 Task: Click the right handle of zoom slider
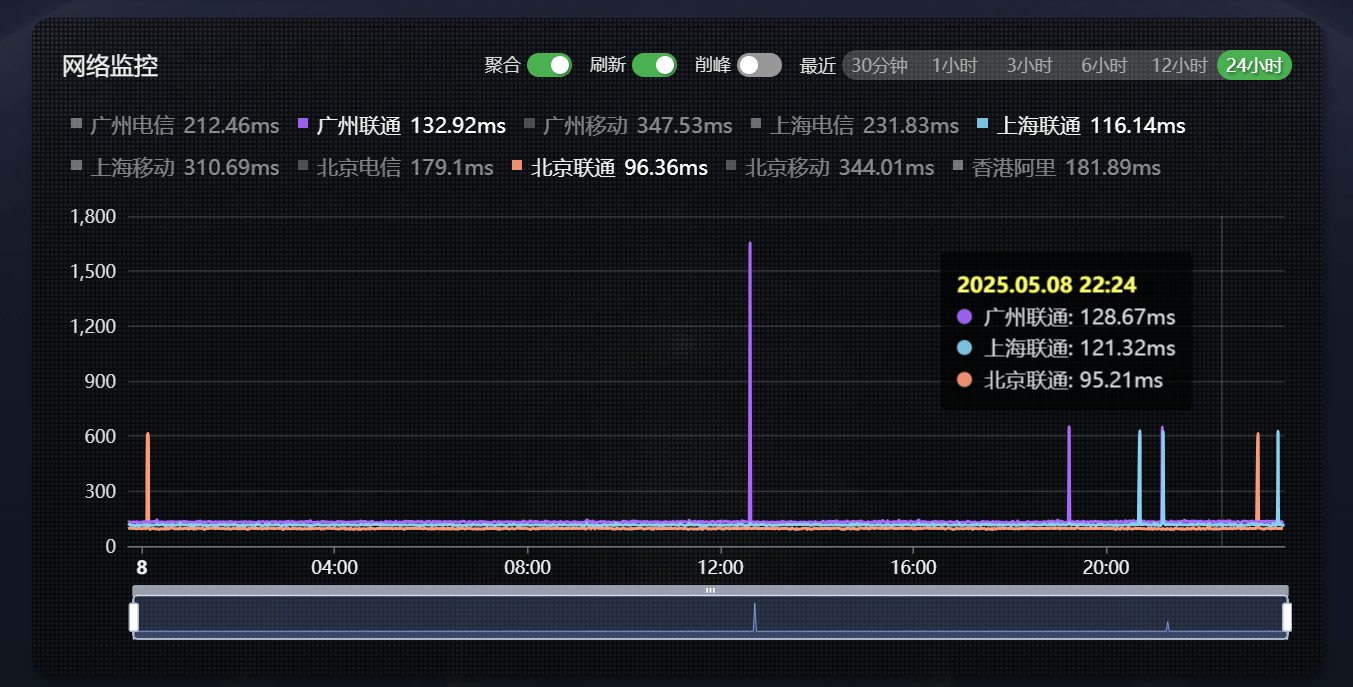(1287, 617)
